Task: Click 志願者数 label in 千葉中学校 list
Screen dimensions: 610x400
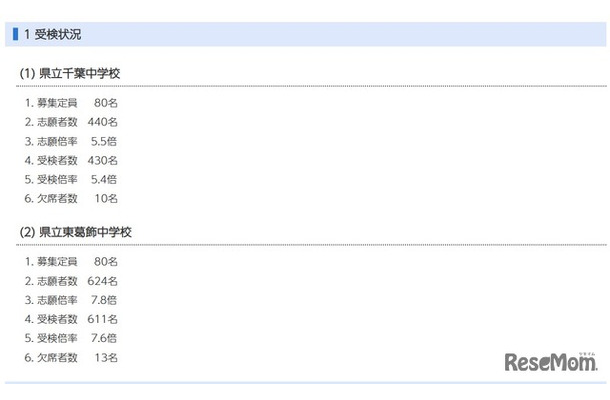Action: tap(58, 122)
